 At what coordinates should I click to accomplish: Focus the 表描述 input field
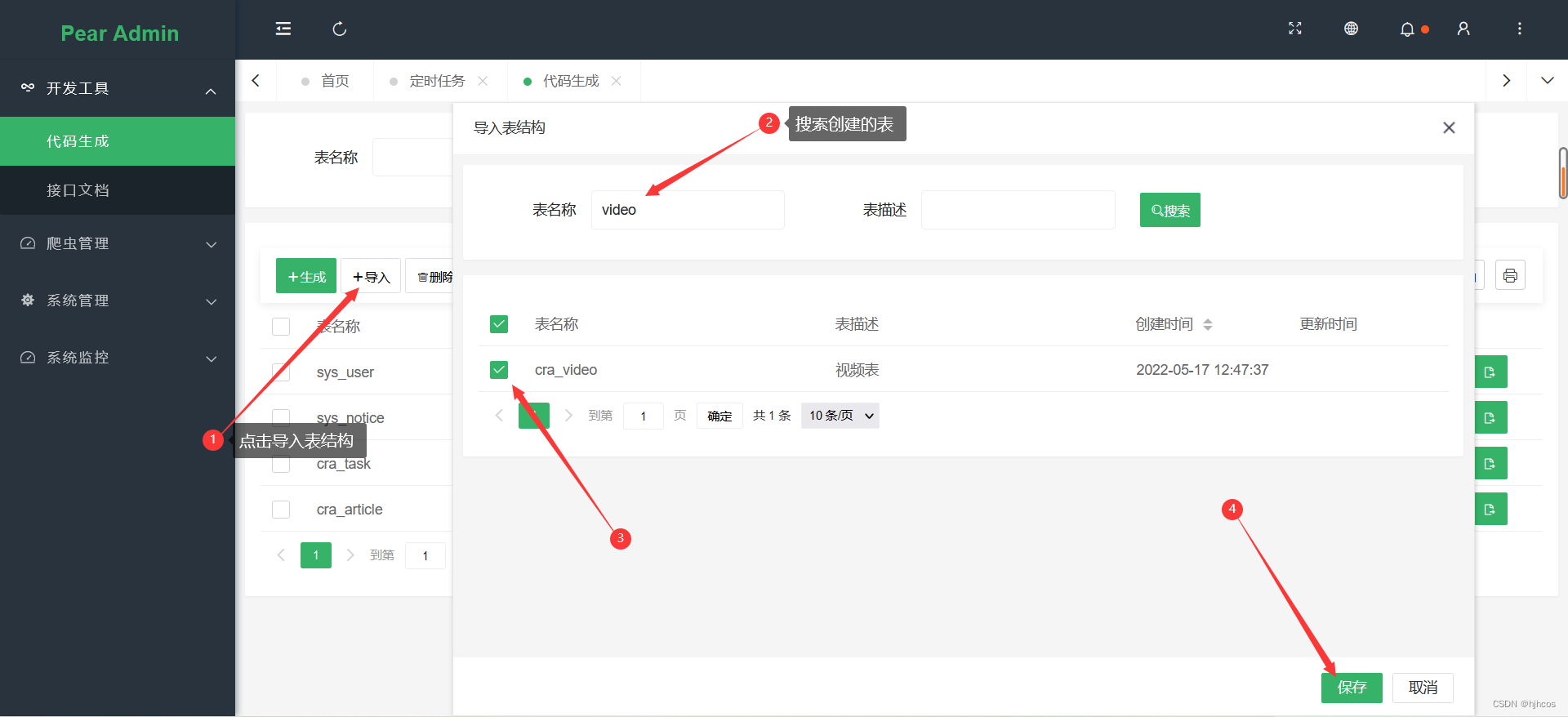[1018, 210]
